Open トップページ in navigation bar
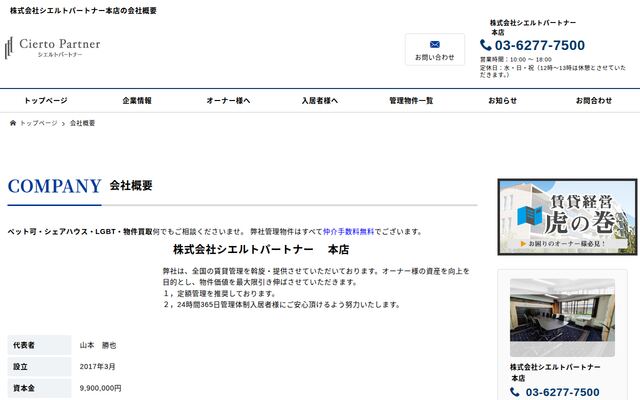The width and height of the screenshot is (640, 400). pyautogui.click(x=46, y=100)
